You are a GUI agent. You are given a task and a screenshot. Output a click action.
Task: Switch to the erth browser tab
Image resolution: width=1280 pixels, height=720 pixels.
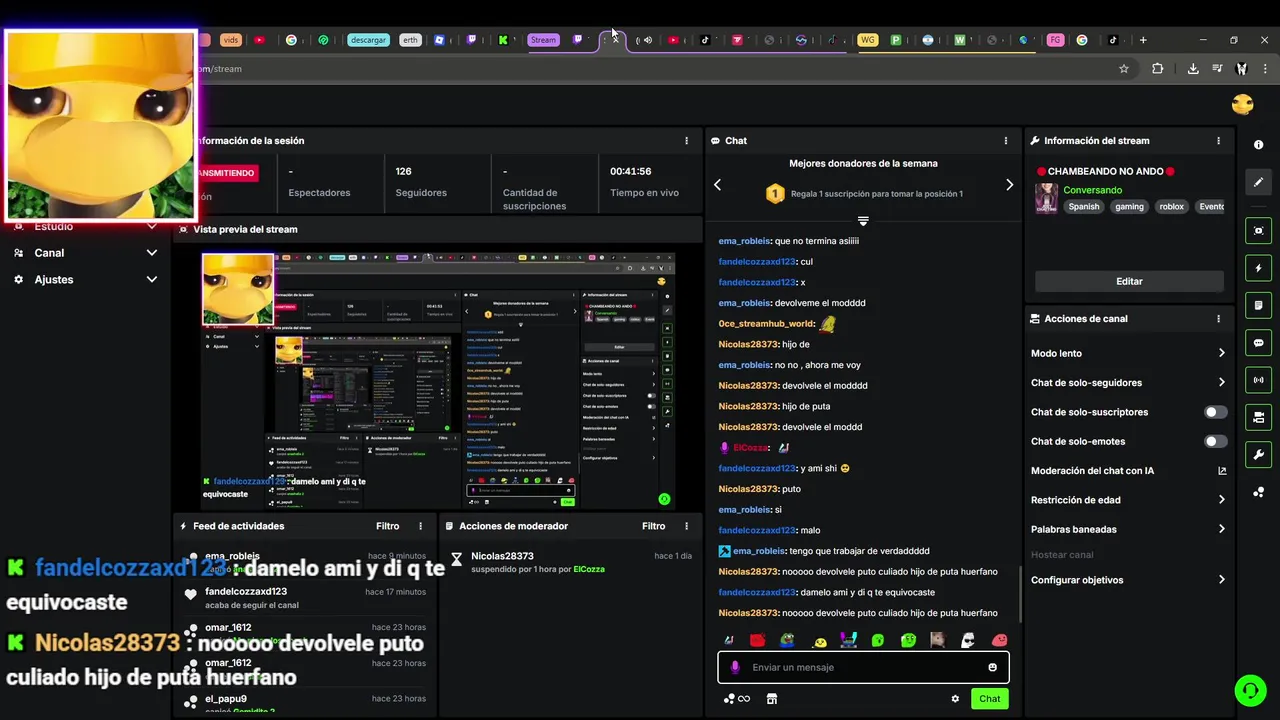410,40
